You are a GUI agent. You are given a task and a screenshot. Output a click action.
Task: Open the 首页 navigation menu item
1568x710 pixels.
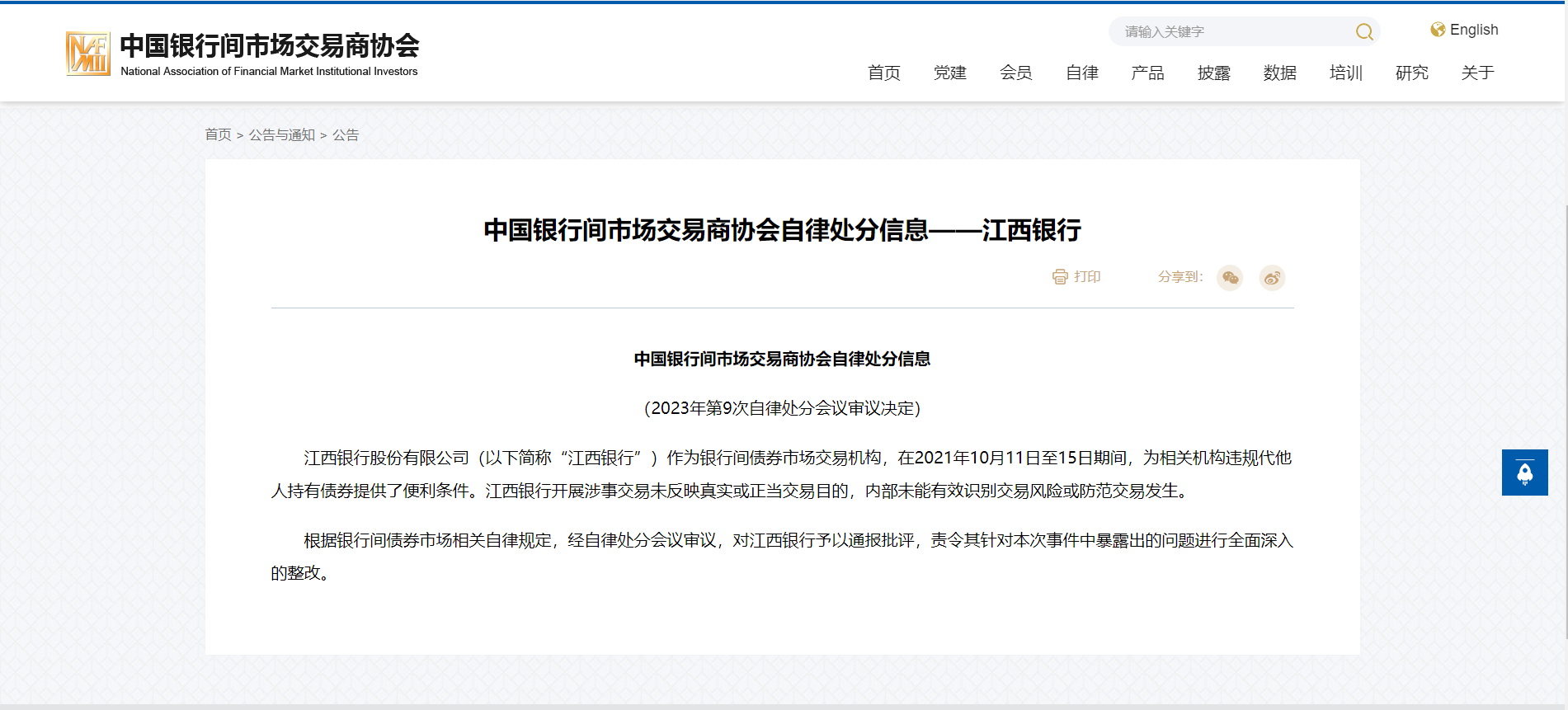coord(884,73)
